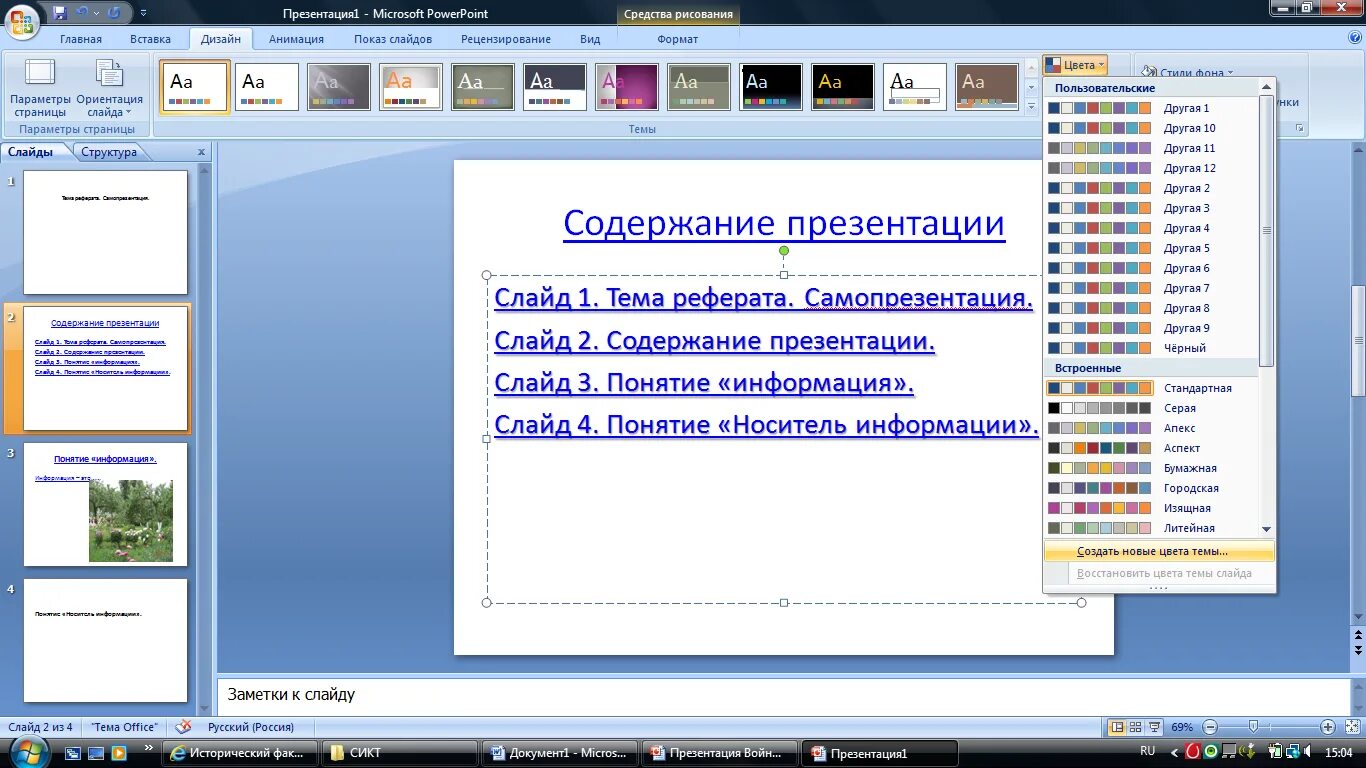The height and width of the screenshot is (768, 1366).
Task: Open Параметры страницы page setup
Action: click(41, 88)
